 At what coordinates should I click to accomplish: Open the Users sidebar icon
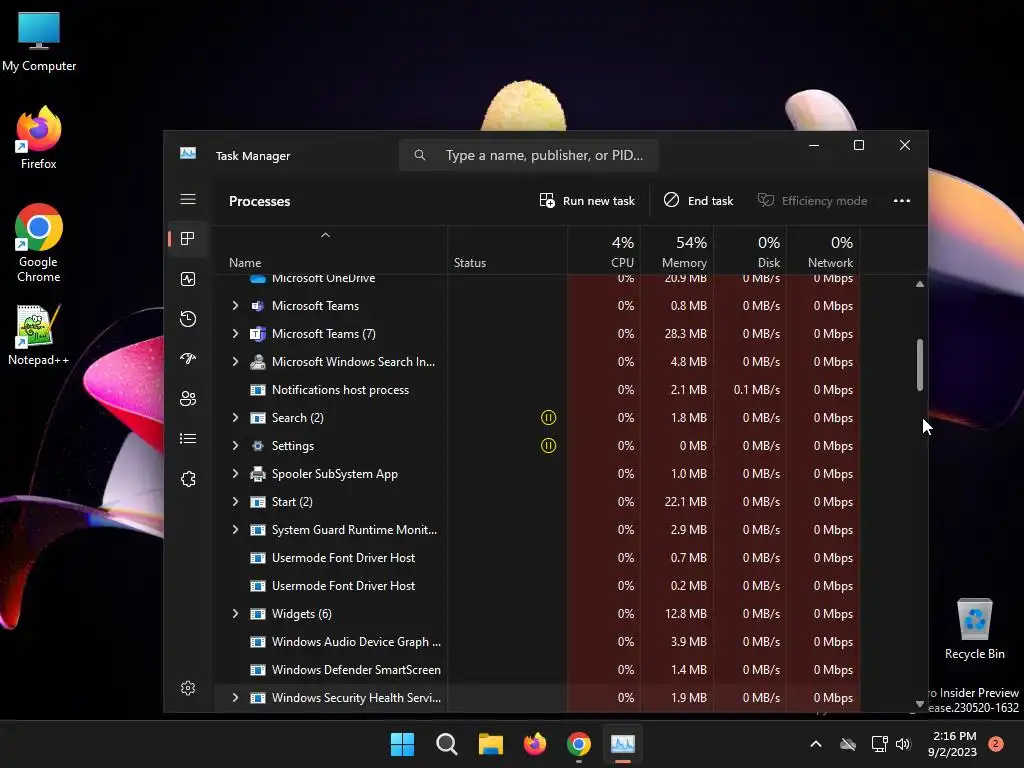pyautogui.click(x=188, y=398)
